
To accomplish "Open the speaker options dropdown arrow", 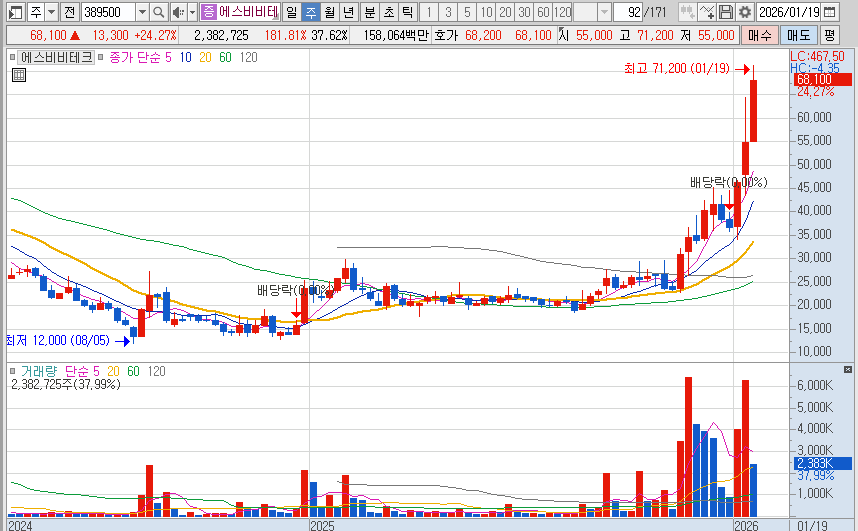I will (x=193, y=11).
